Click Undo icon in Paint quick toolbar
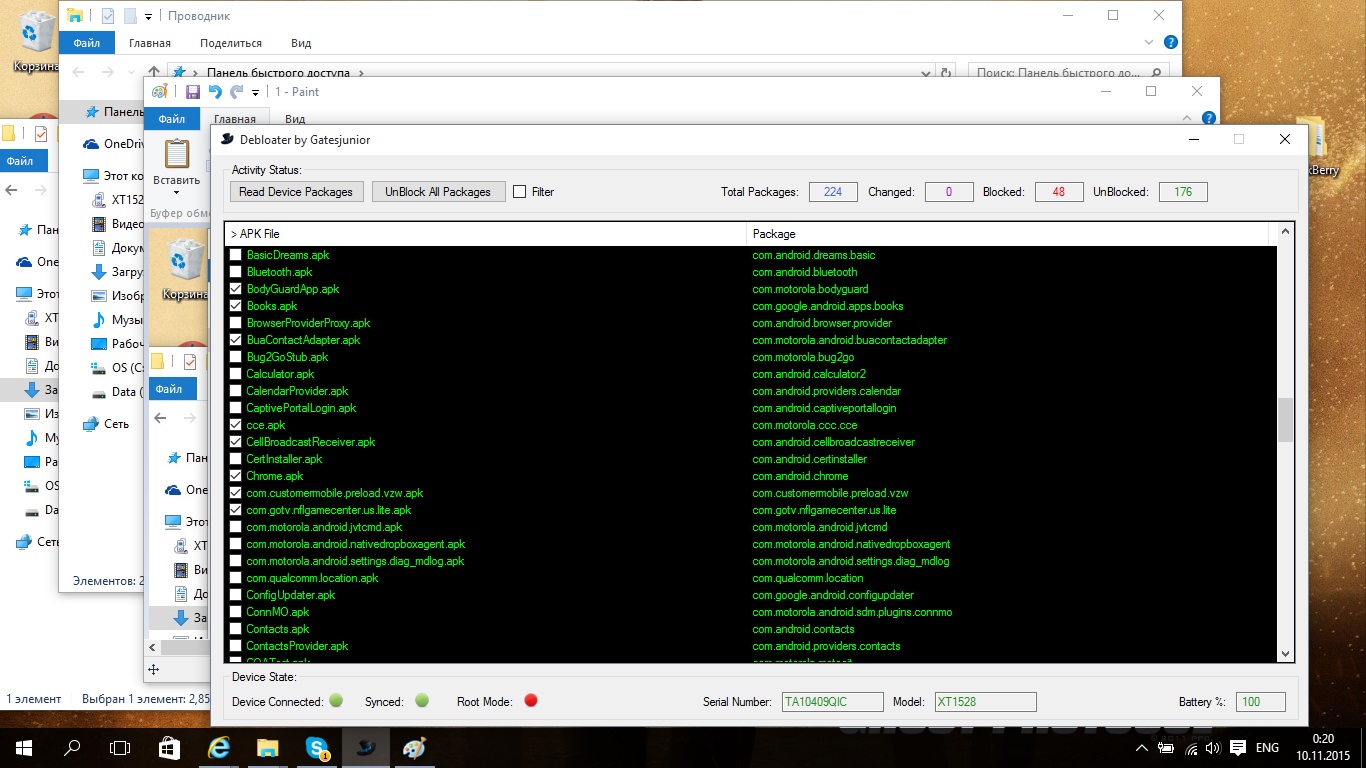The height and width of the screenshot is (768, 1366). point(214,92)
